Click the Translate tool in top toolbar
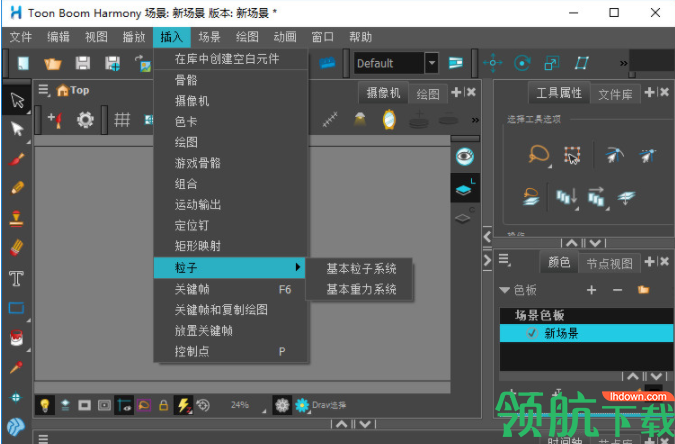 click(x=492, y=63)
